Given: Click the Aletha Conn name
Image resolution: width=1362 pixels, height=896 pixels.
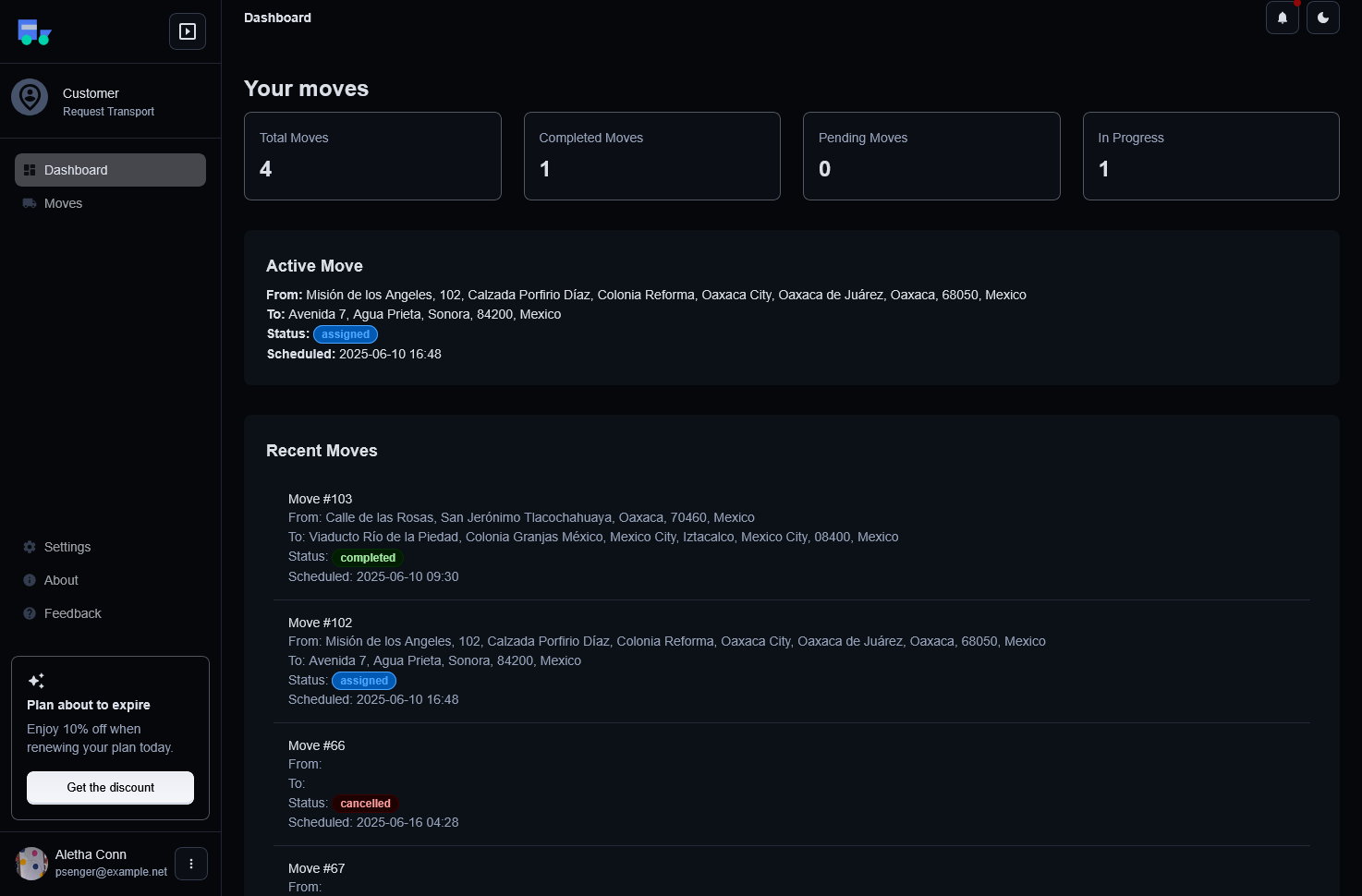Looking at the screenshot, I should (91, 854).
